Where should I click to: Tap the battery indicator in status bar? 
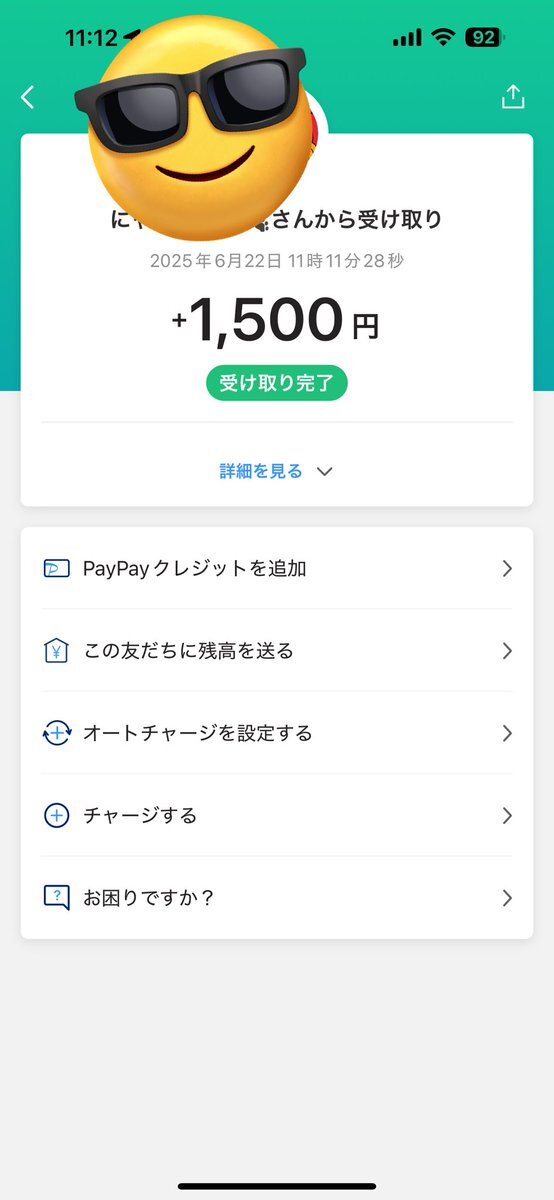[x=484, y=38]
